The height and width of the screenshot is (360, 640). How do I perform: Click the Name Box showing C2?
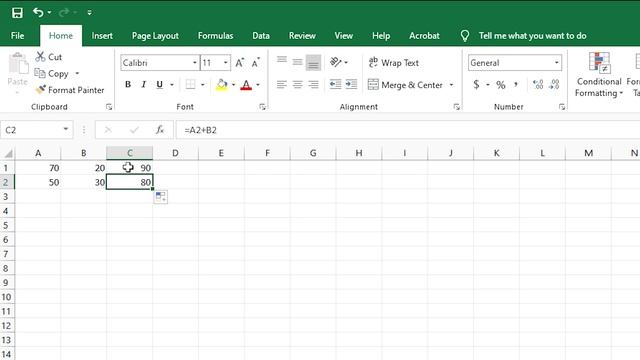tap(36, 130)
